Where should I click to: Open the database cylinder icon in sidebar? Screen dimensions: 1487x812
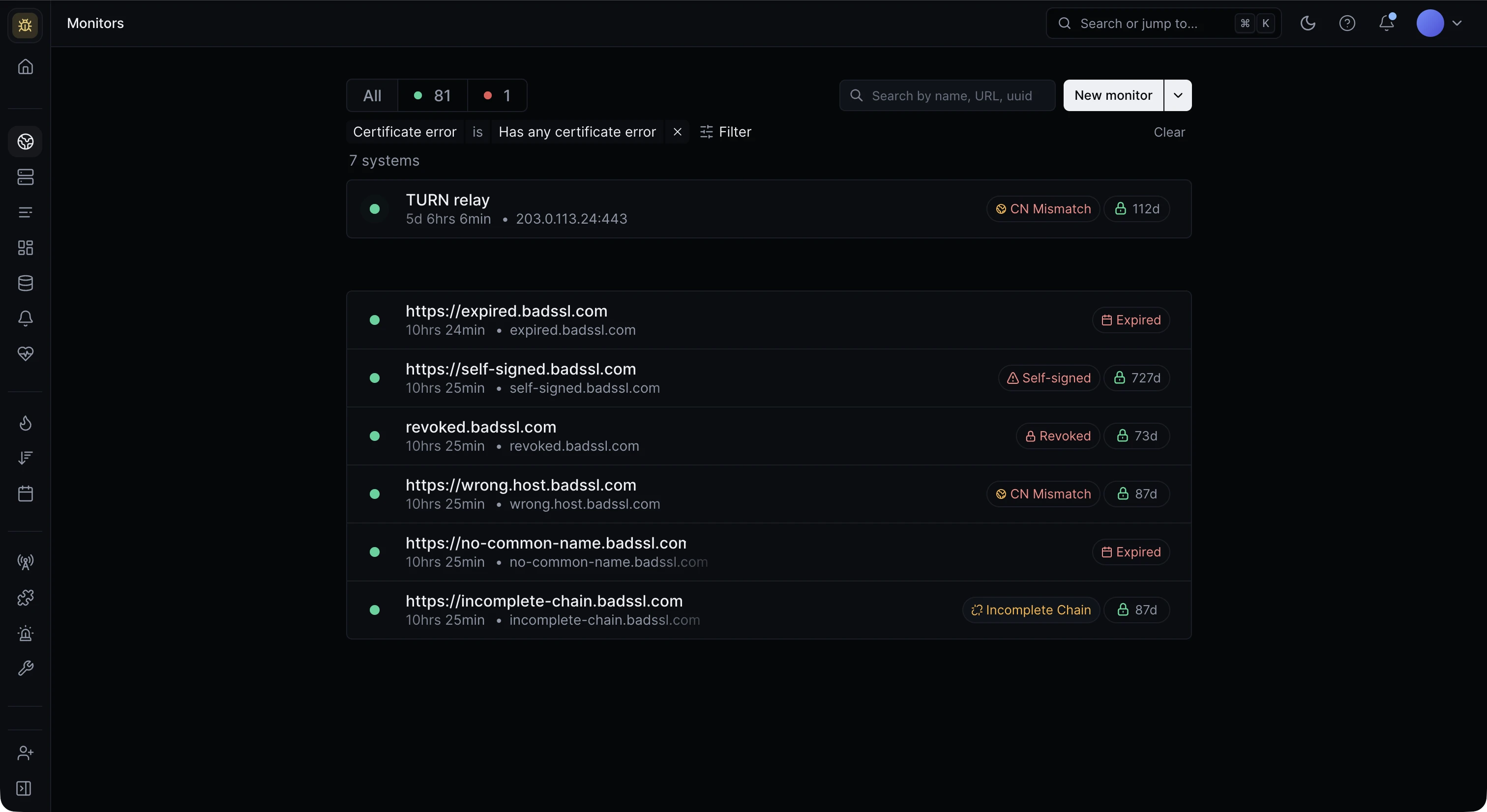tap(26, 283)
